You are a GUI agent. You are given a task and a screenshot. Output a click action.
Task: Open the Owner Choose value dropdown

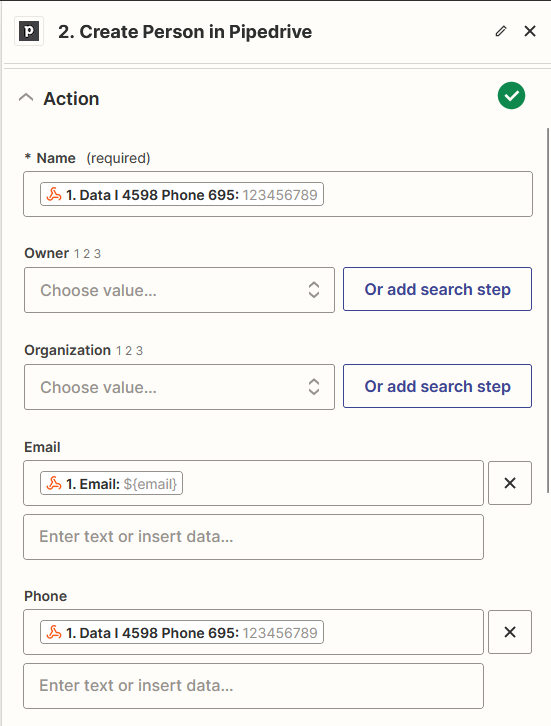[x=179, y=290]
